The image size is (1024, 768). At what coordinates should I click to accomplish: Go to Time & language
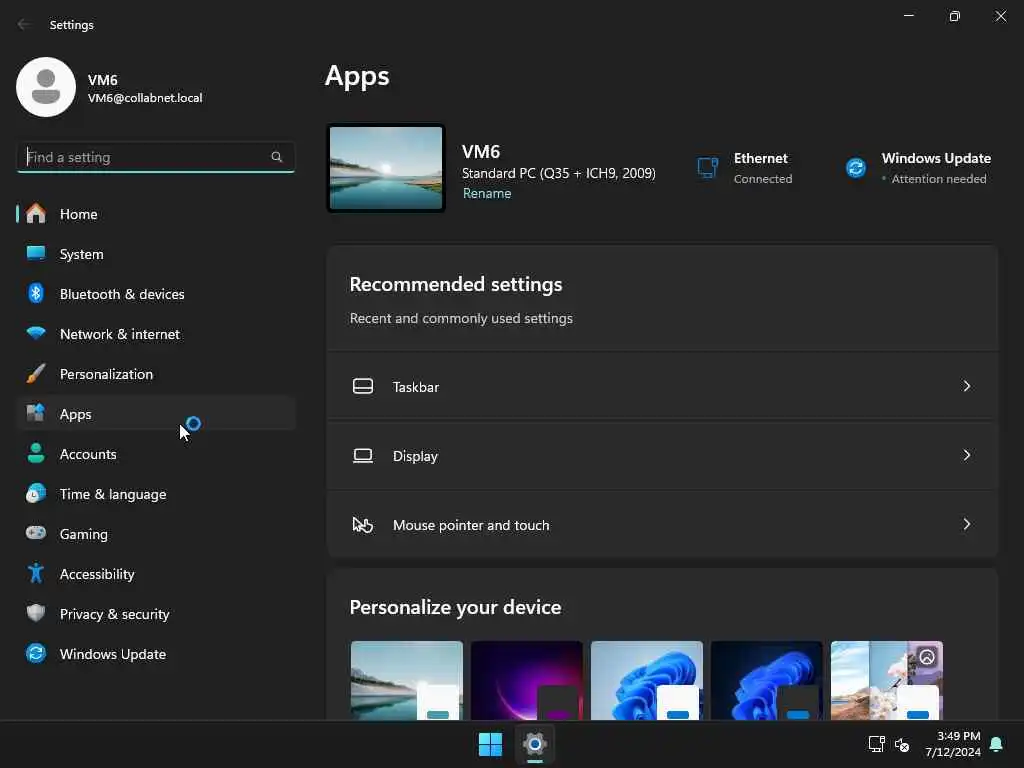(156, 493)
